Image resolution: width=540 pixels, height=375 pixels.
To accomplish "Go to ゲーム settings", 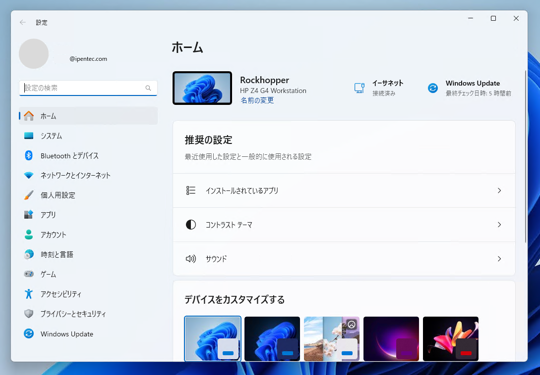I will pyautogui.click(x=88, y=274).
